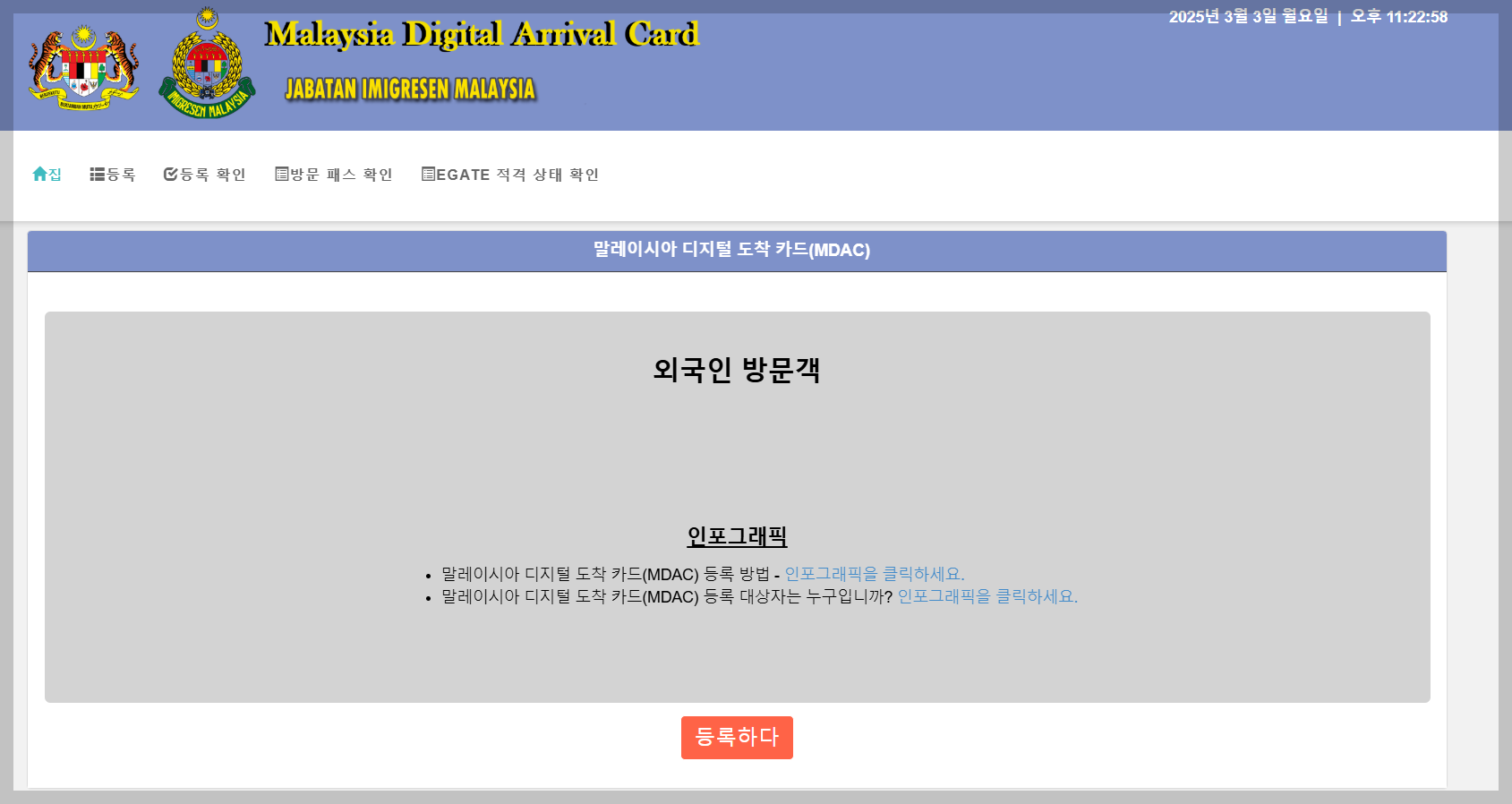Click the 말레이시아 디지털 도착 카드(MDAC) panel header
The height and width of the screenshot is (804, 1512).
(x=737, y=251)
